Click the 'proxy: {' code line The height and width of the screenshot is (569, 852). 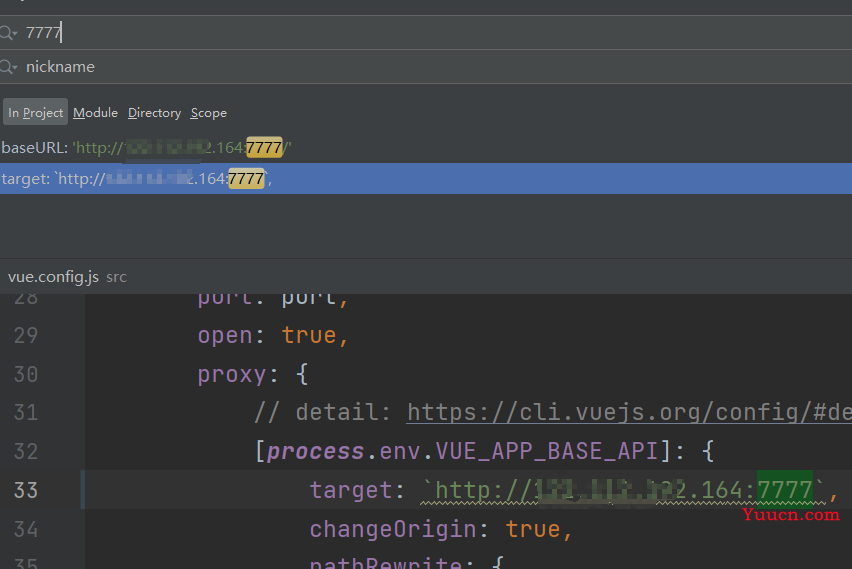[253, 374]
